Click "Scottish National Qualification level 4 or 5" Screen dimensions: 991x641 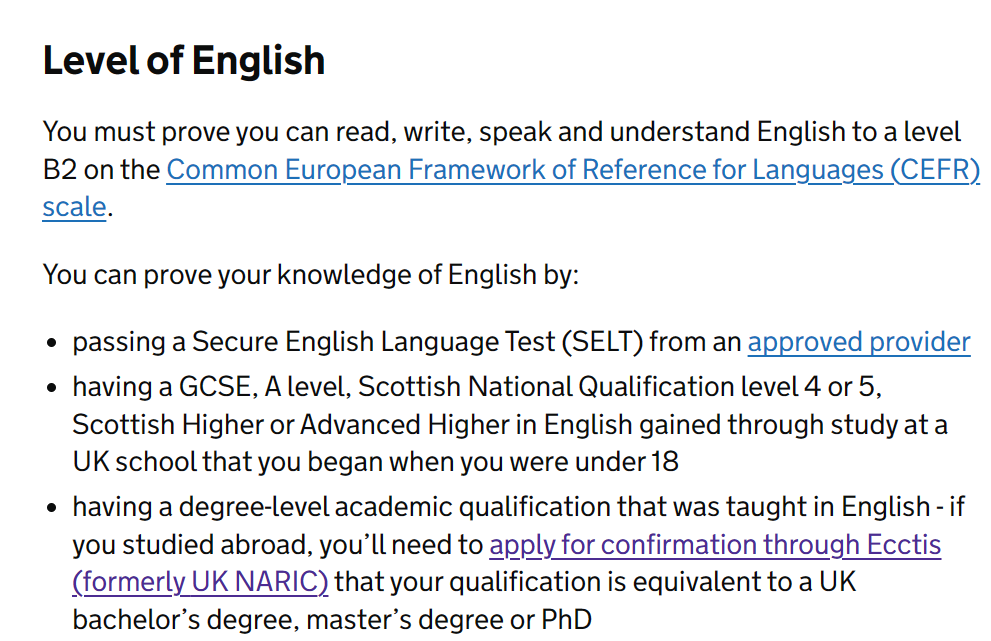click(x=618, y=387)
